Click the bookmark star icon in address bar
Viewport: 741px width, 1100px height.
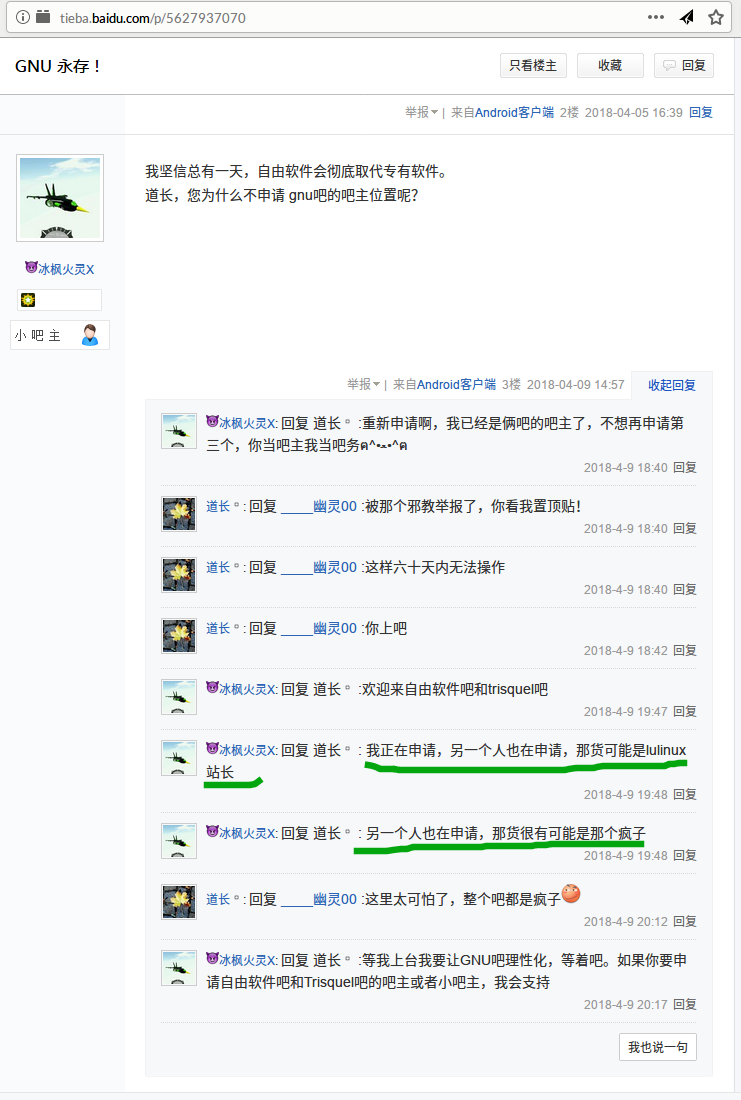click(x=715, y=18)
